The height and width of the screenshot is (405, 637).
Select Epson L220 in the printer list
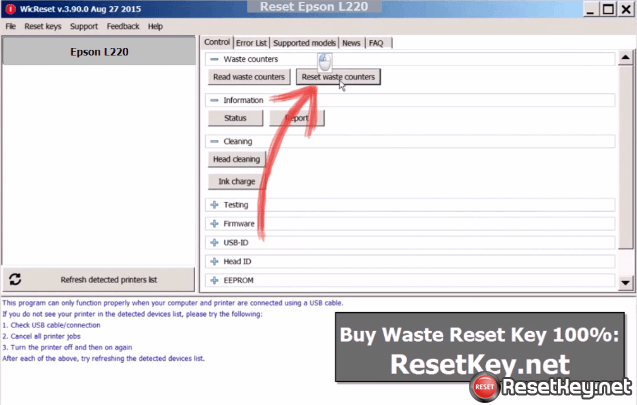(99, 52)
